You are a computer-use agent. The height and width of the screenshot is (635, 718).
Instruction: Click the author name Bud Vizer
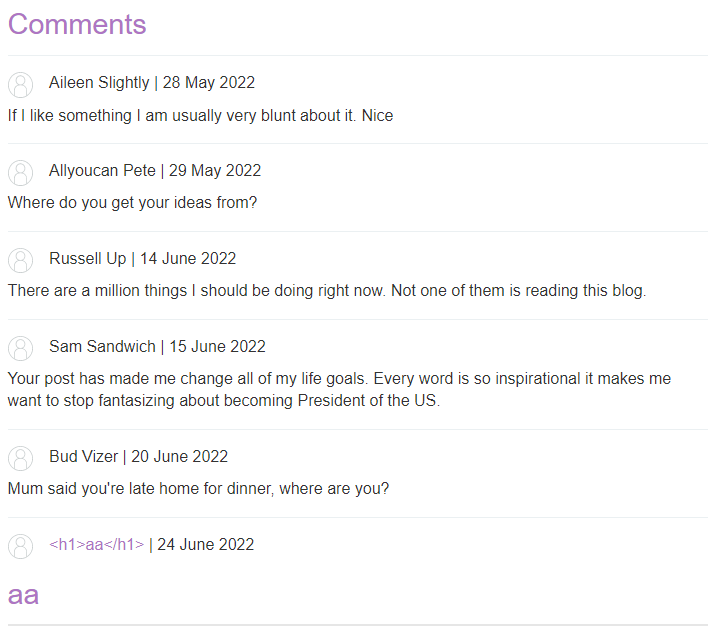(x=84, y=457)
